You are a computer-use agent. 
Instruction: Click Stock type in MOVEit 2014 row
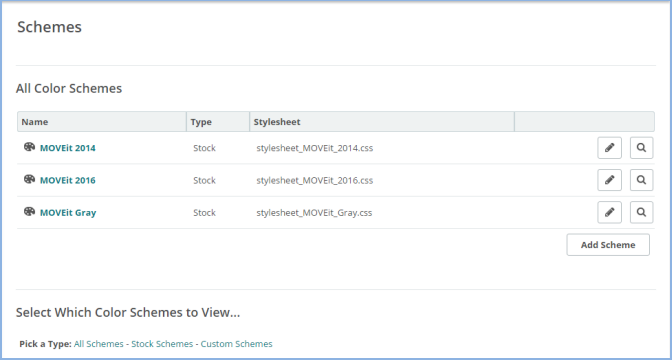204,148
